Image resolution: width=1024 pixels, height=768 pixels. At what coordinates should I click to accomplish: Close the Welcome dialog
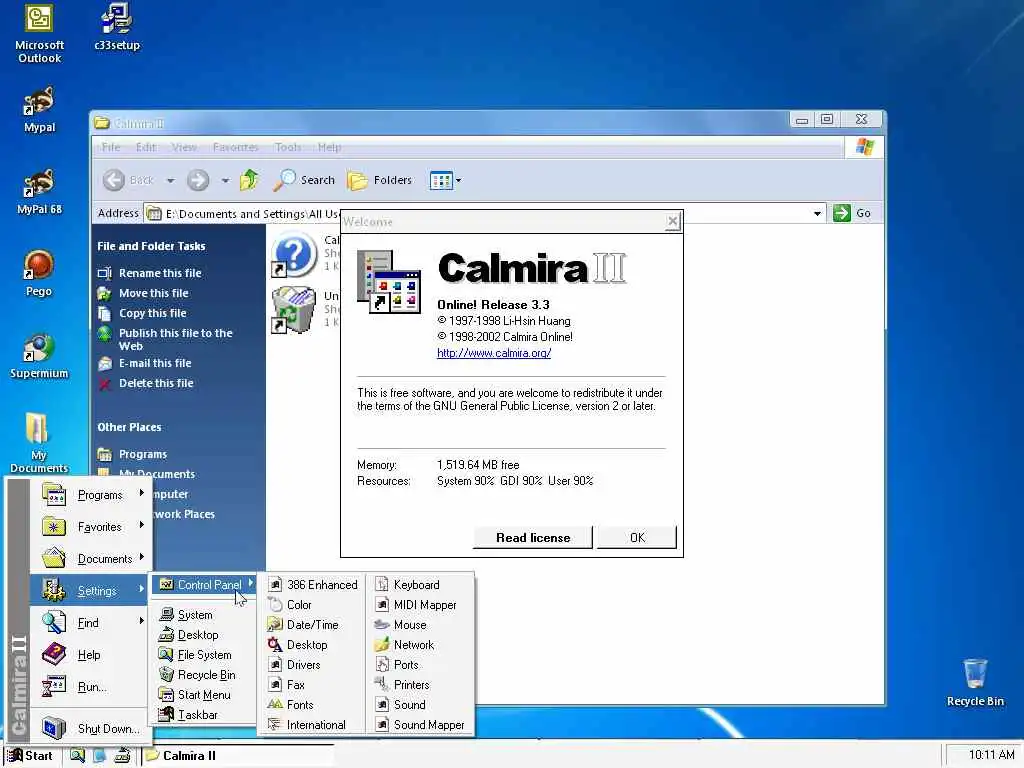tap(672, 222)
